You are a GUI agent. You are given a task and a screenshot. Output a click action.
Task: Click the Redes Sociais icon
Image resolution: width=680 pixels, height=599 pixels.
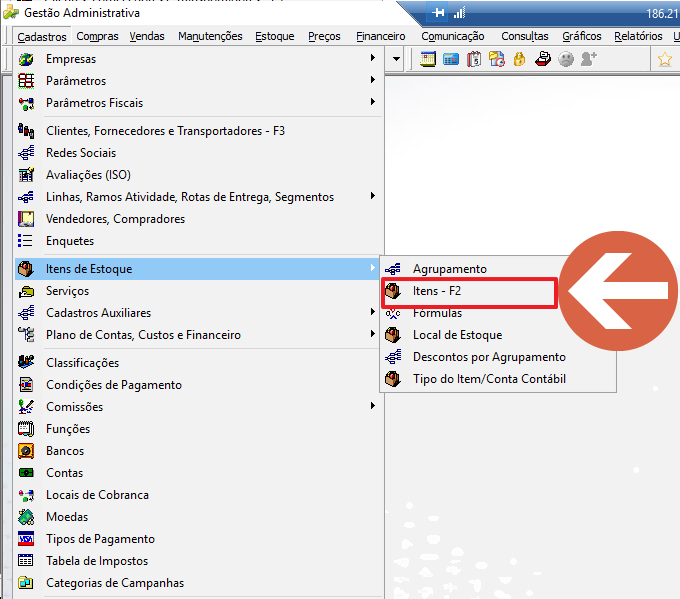click(26, 153)
